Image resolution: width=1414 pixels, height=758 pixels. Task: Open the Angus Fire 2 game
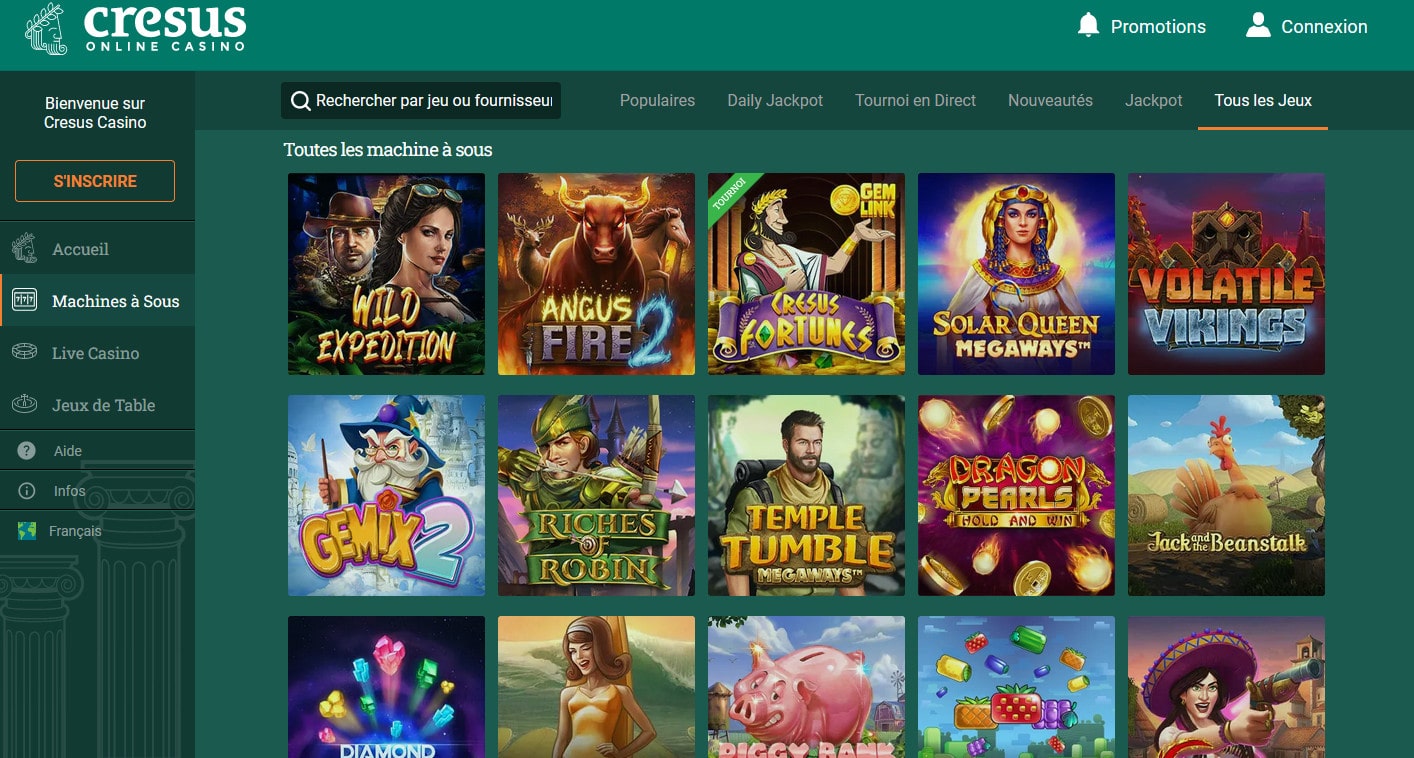pyautogui.click(x=596, y=274)
